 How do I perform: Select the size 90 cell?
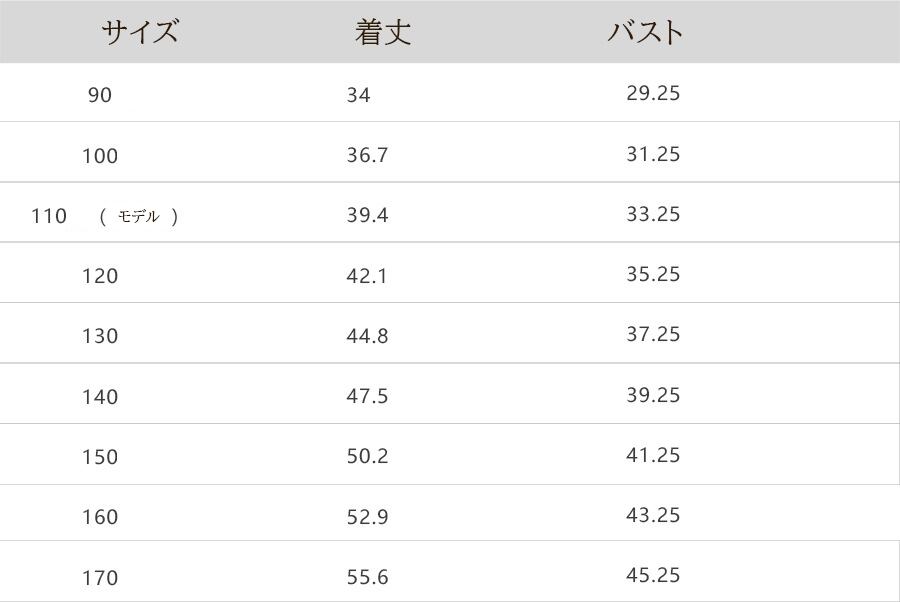[x=100, y=95]
